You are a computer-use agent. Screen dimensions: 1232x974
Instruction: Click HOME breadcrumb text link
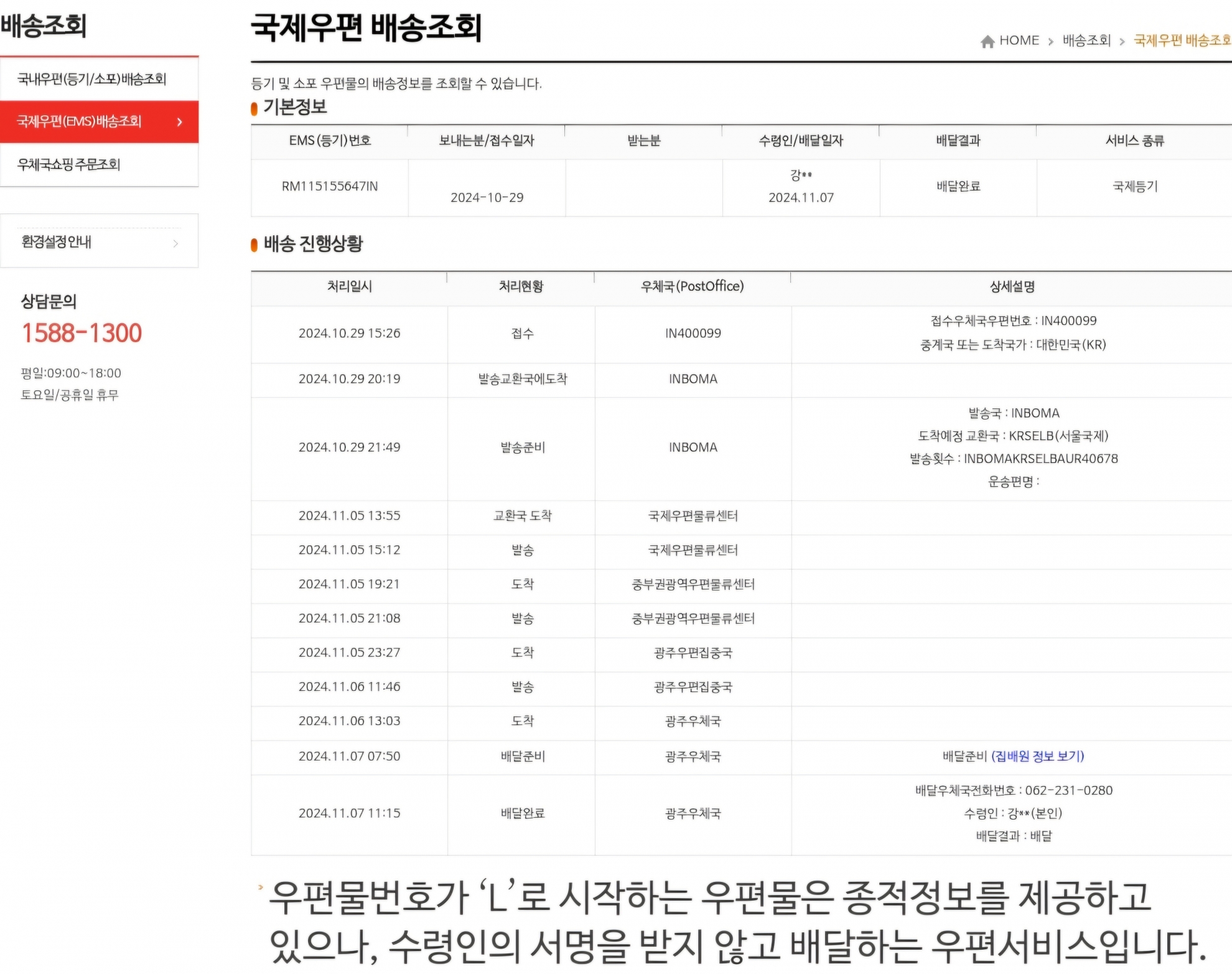coord(1019,41)
